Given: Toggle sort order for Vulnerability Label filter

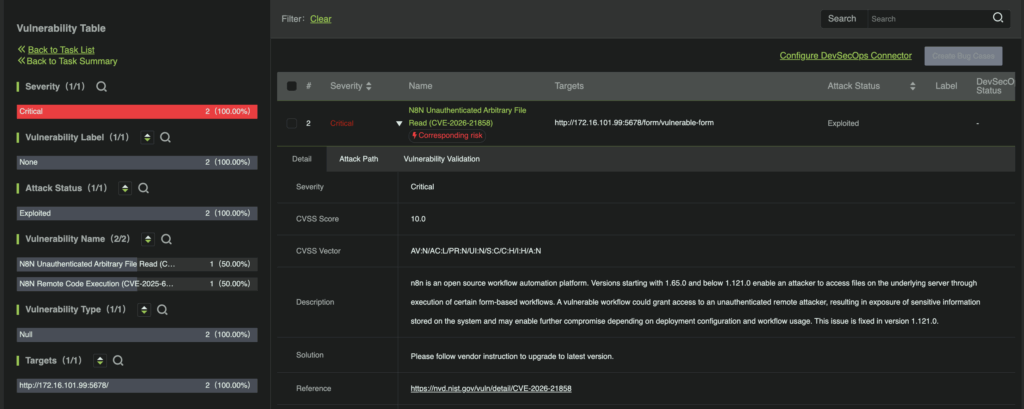Looking at the screenshot, I should click(x=147, y=137).
